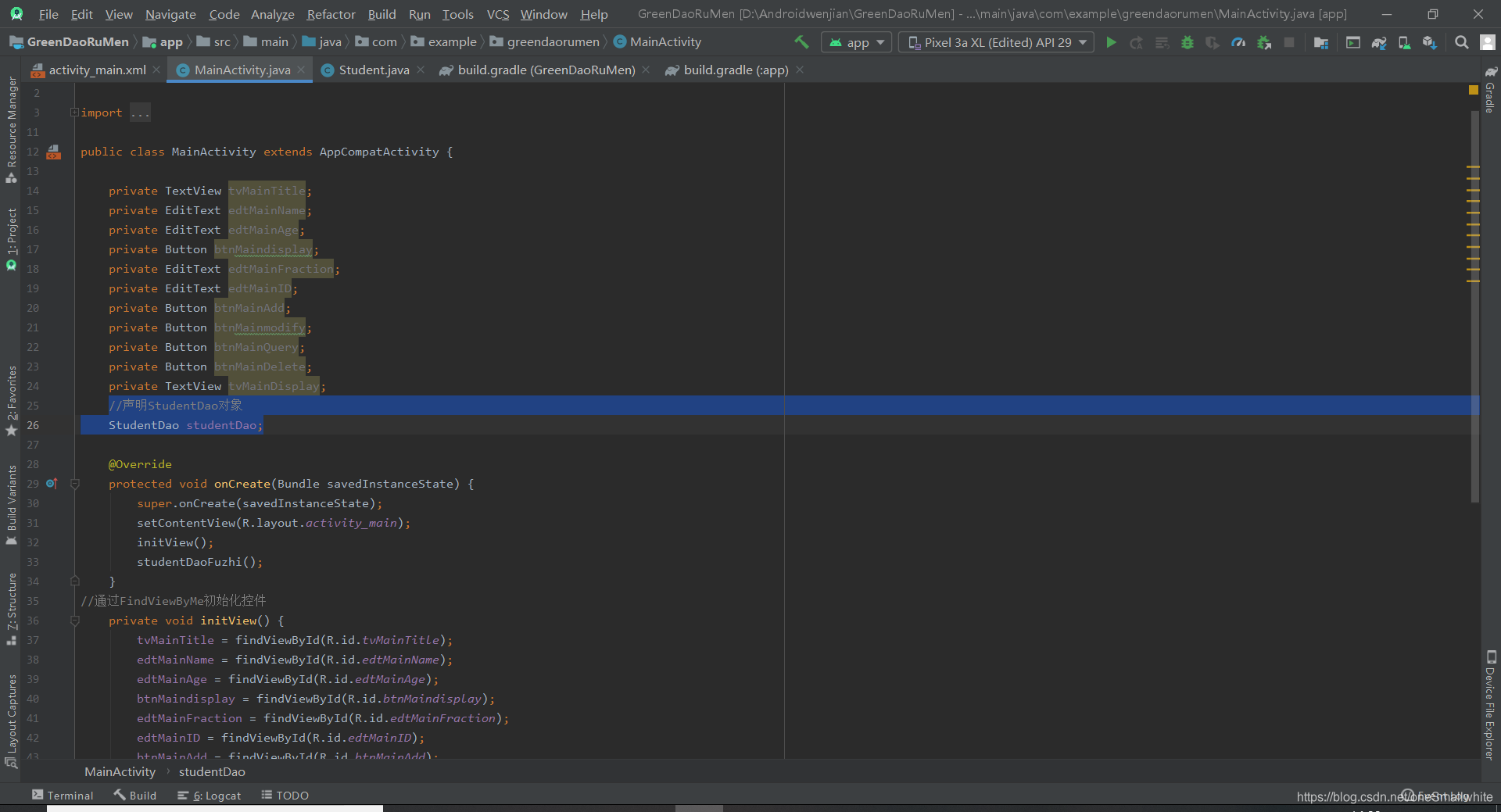Click onCreate closing fold marker line 34

pos(75,581)
